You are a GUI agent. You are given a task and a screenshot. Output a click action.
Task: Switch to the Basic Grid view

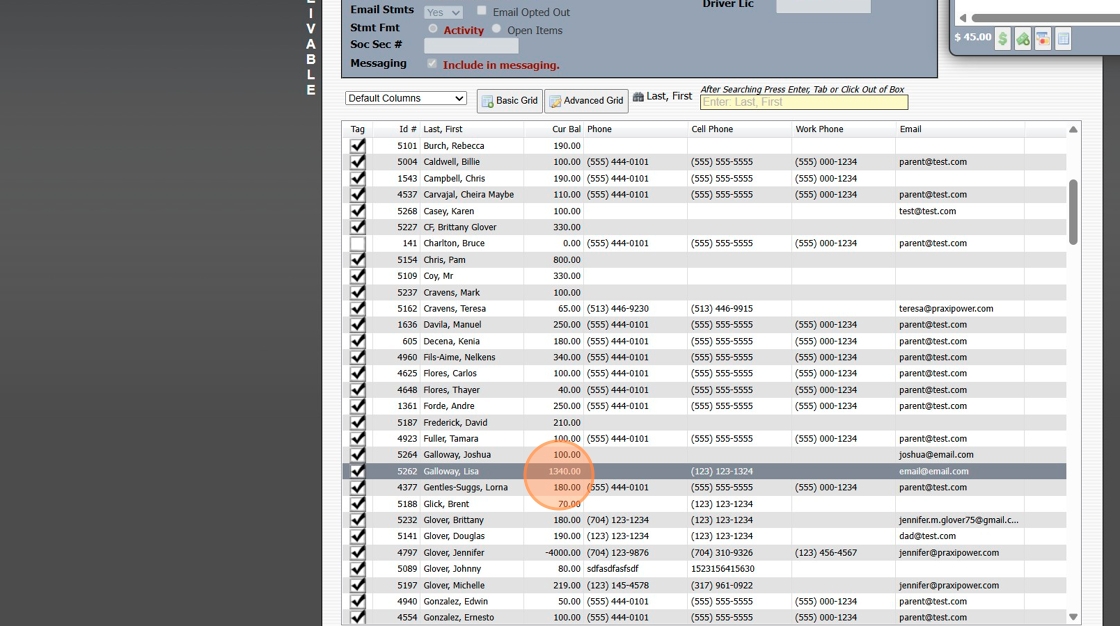click(510, 101)
